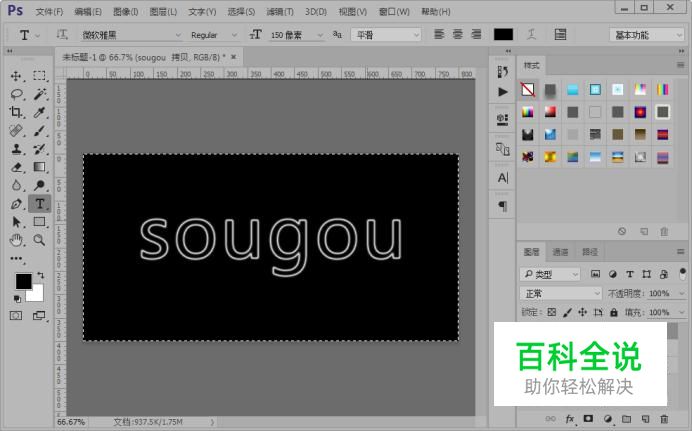Image resolution: width=692 pixels, height=431 pixels.
Task: Open the layer filter type dropdown
Action: click(x=550, y=274)
